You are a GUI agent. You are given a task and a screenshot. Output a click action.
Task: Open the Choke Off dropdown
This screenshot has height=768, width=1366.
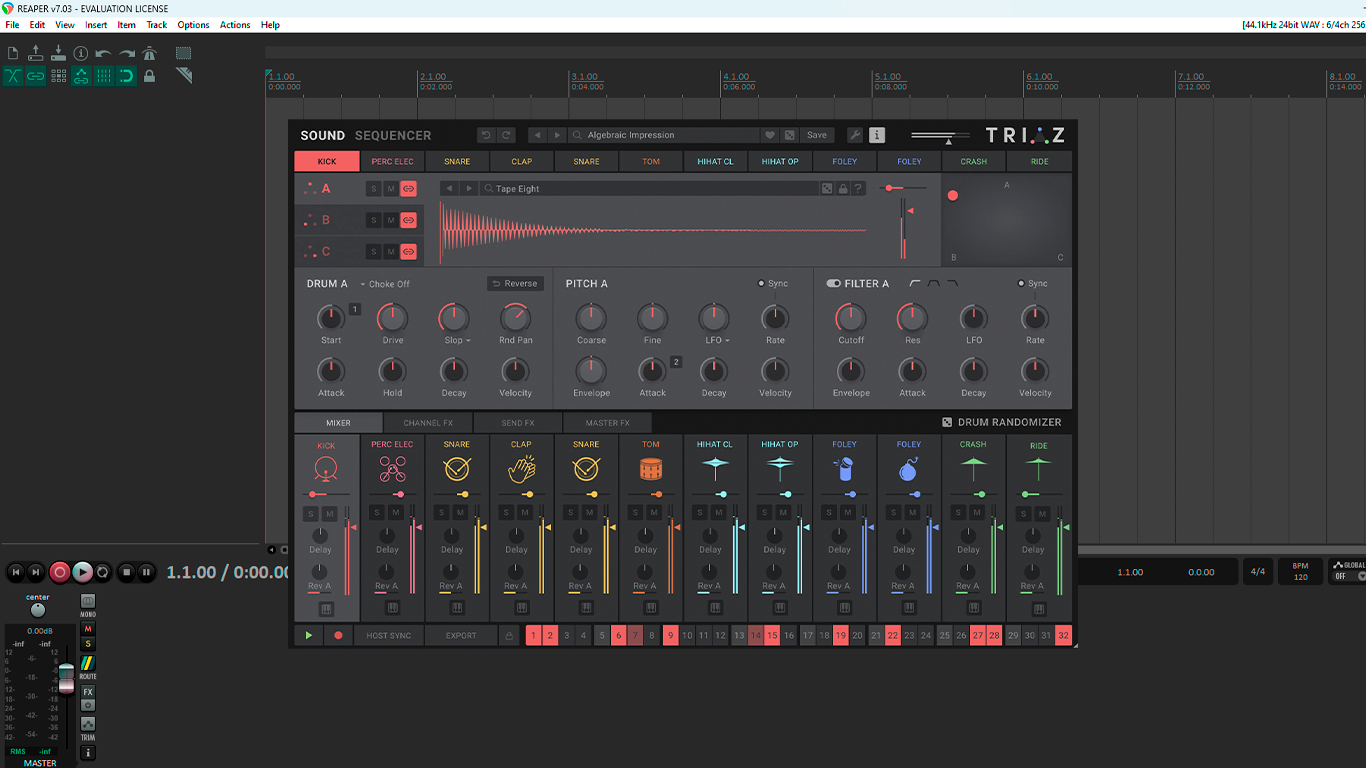[385, 284]
